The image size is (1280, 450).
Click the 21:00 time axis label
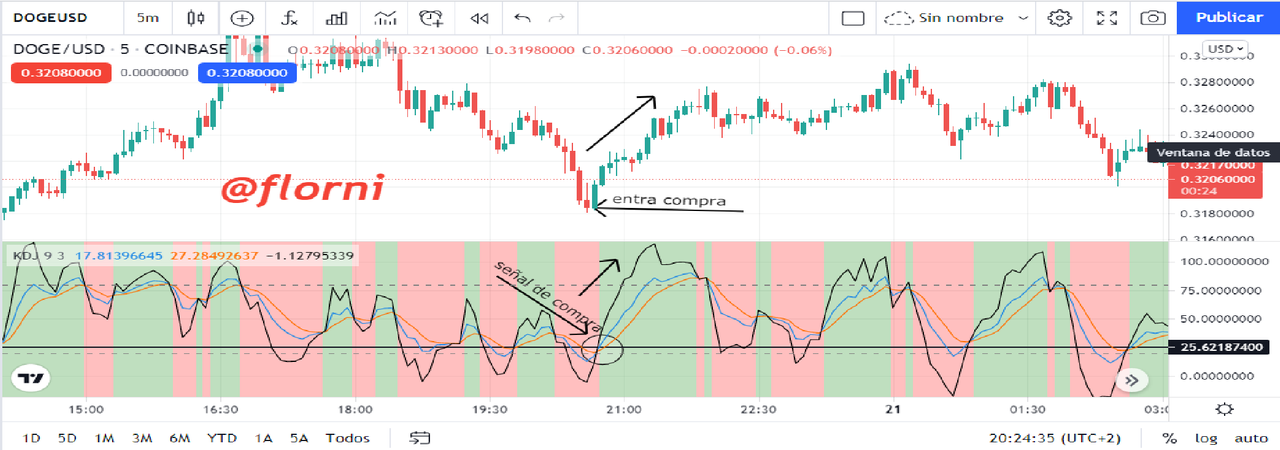click(x=624, y=410)
